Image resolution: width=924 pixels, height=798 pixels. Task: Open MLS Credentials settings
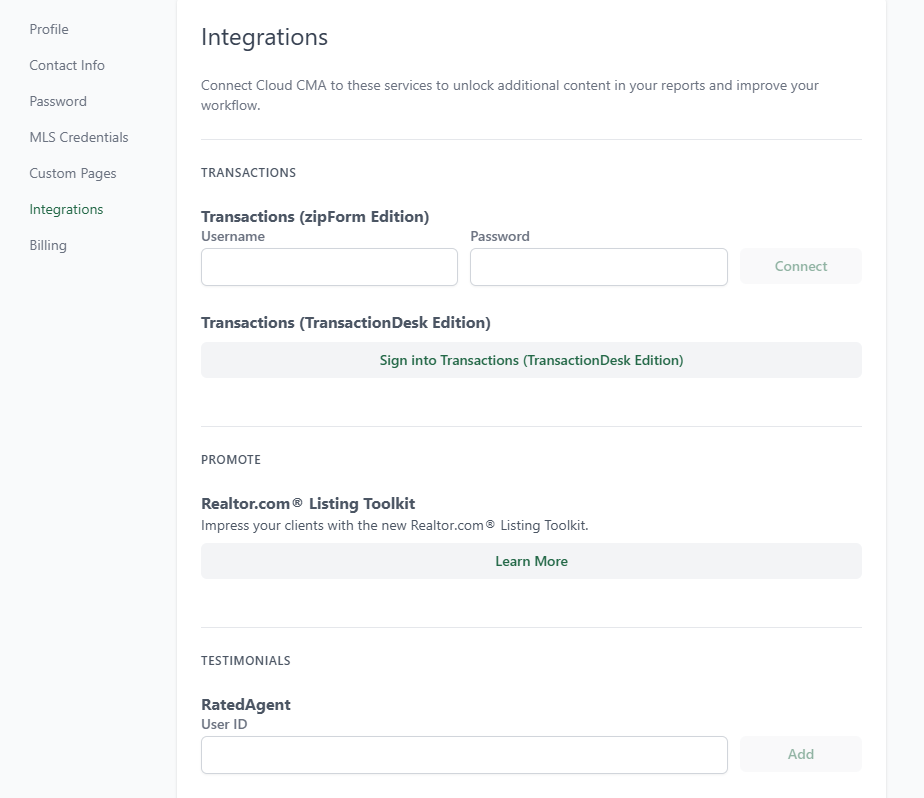78,137
